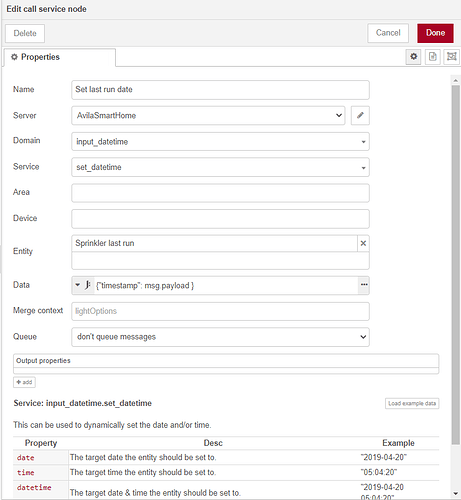
Task: Open node appearance icon
Action: 452,57
